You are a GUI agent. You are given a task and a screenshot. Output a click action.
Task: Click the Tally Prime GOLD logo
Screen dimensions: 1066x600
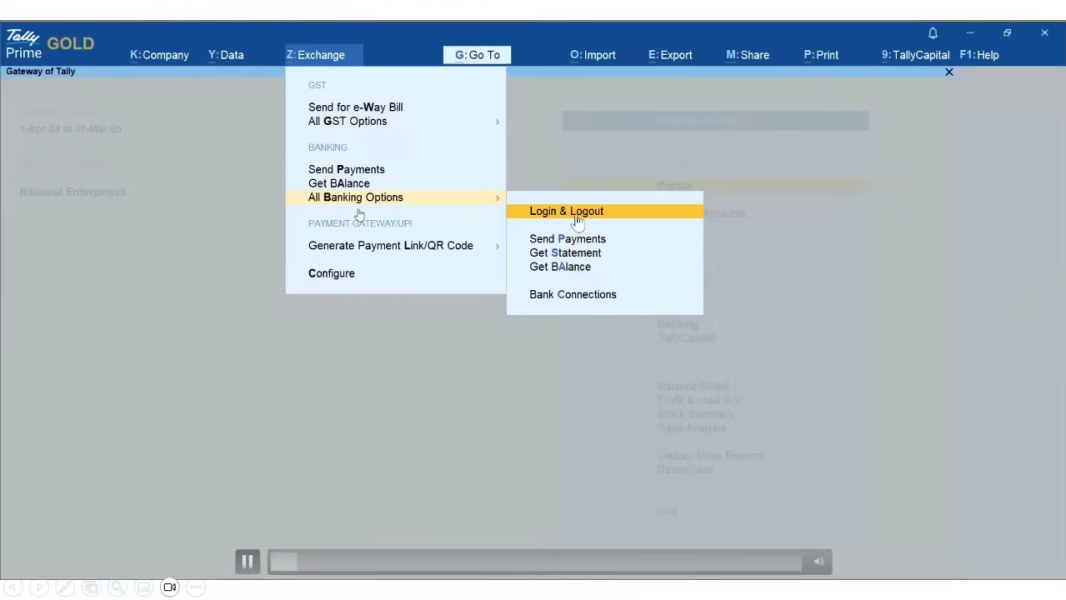pos(50,44)
